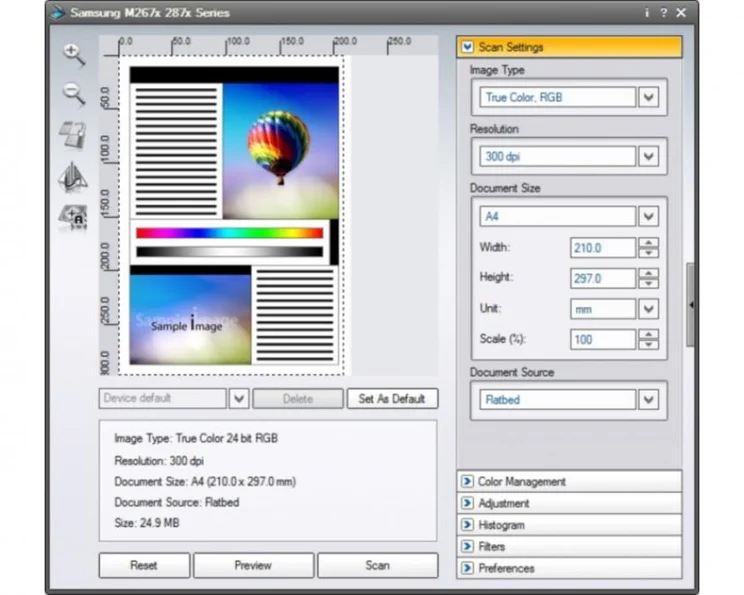The image size is (744, 595).
Task: Open the Resolution dropdown arrow
Action: pos(649,157)
